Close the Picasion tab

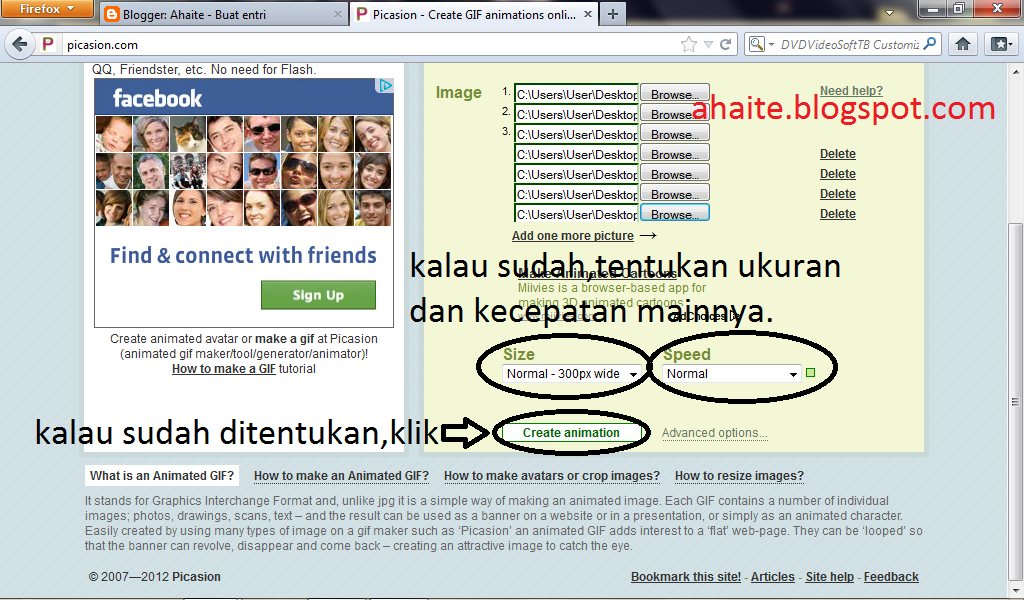(x=588, y=14)
